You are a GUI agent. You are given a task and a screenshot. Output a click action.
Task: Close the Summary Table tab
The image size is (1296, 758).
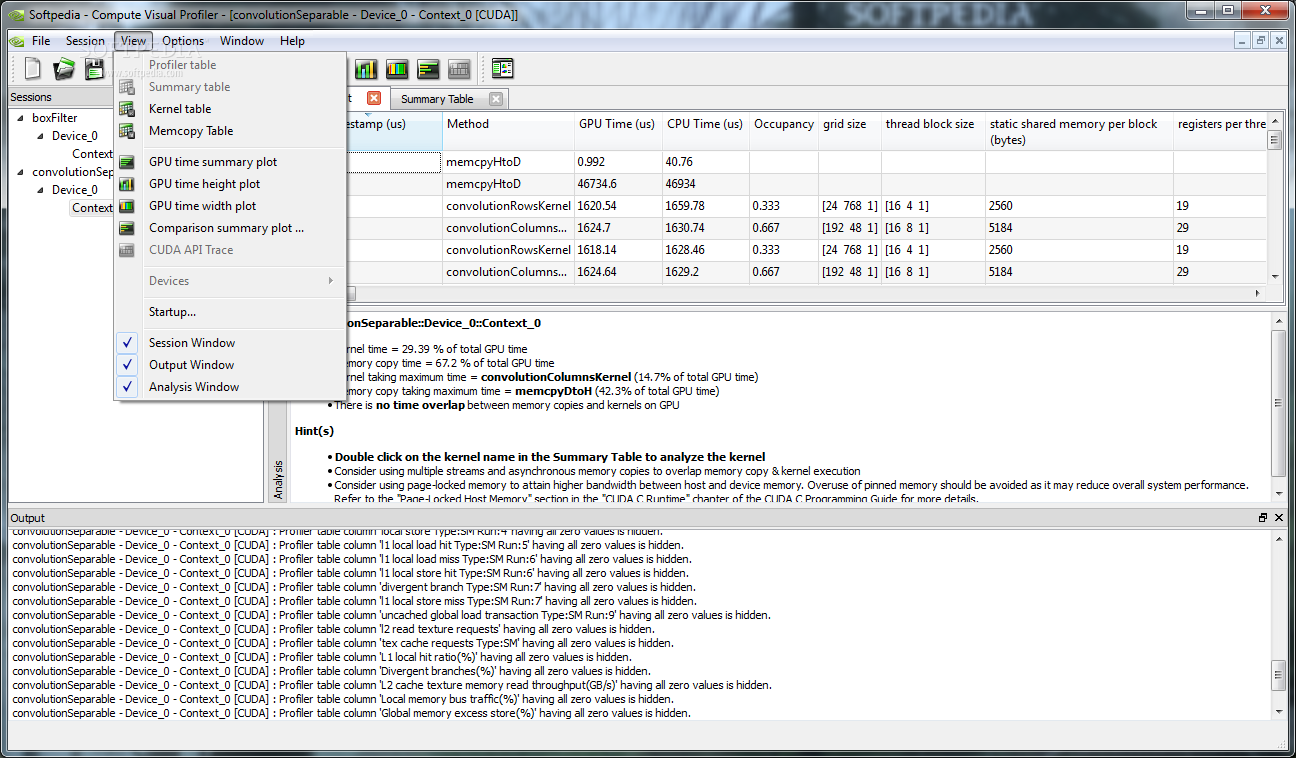494,98
